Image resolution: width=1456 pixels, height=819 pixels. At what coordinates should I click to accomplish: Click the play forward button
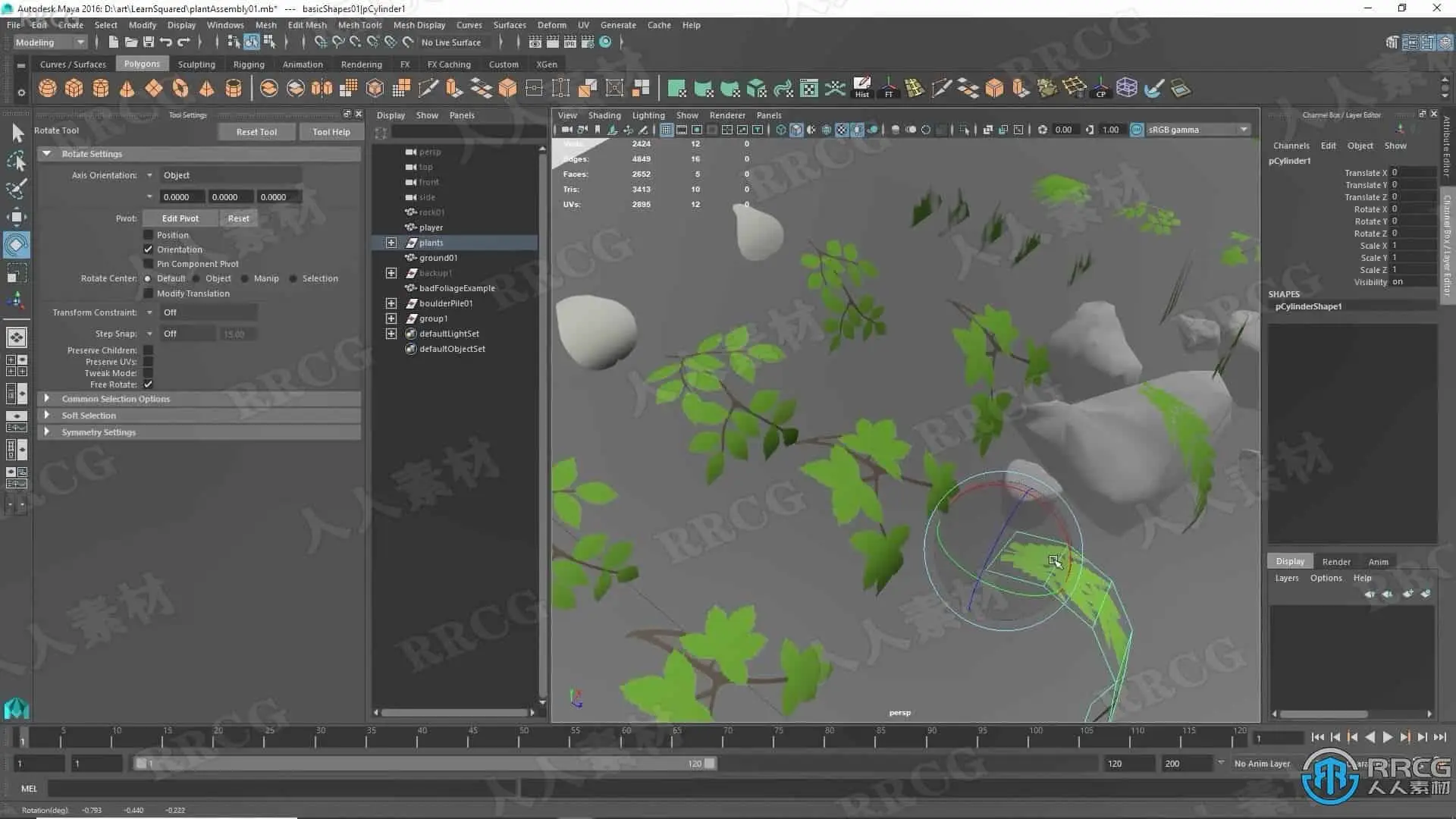pos(1387,737)
